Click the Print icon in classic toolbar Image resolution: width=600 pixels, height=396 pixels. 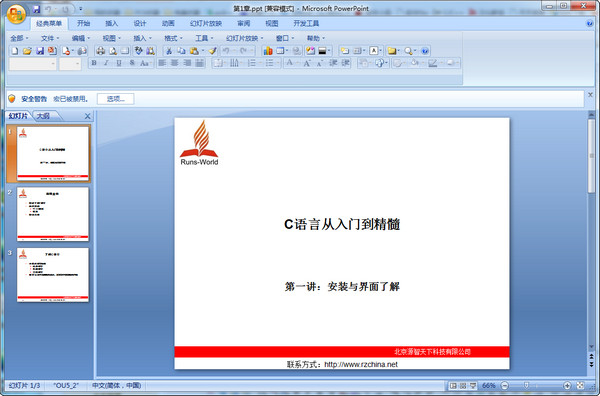coord(100,51)
